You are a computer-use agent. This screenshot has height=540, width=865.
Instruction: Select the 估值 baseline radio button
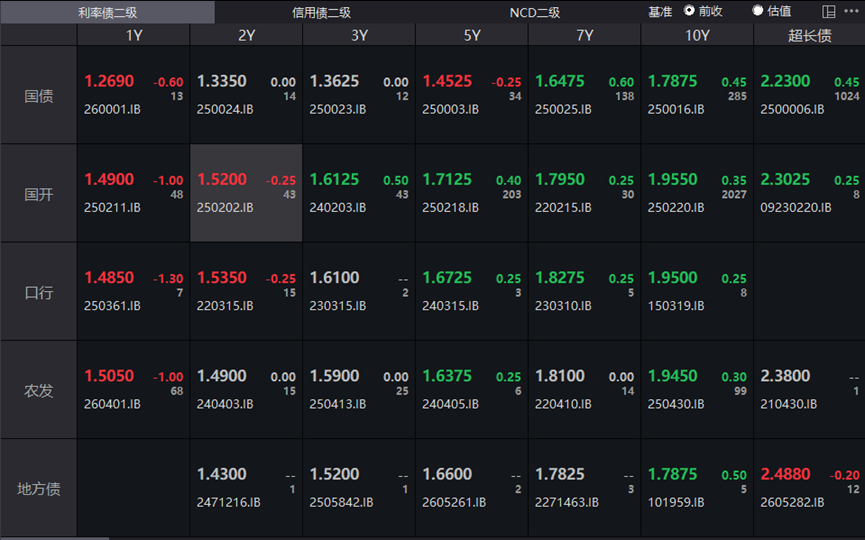click(758, 11)
